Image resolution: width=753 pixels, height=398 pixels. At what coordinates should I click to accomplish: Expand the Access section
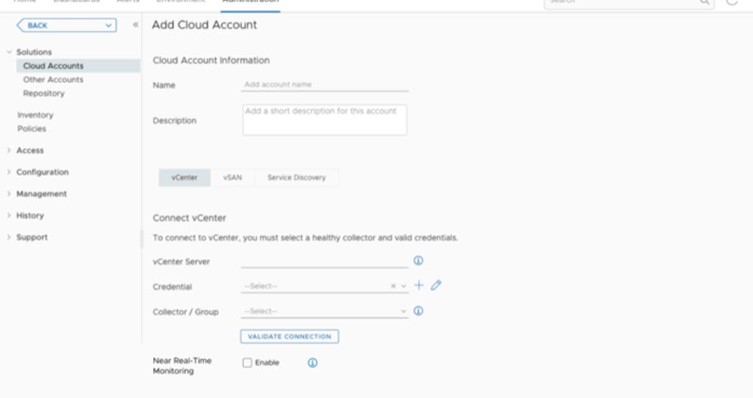pyautogui.click(x=9, y=150)
